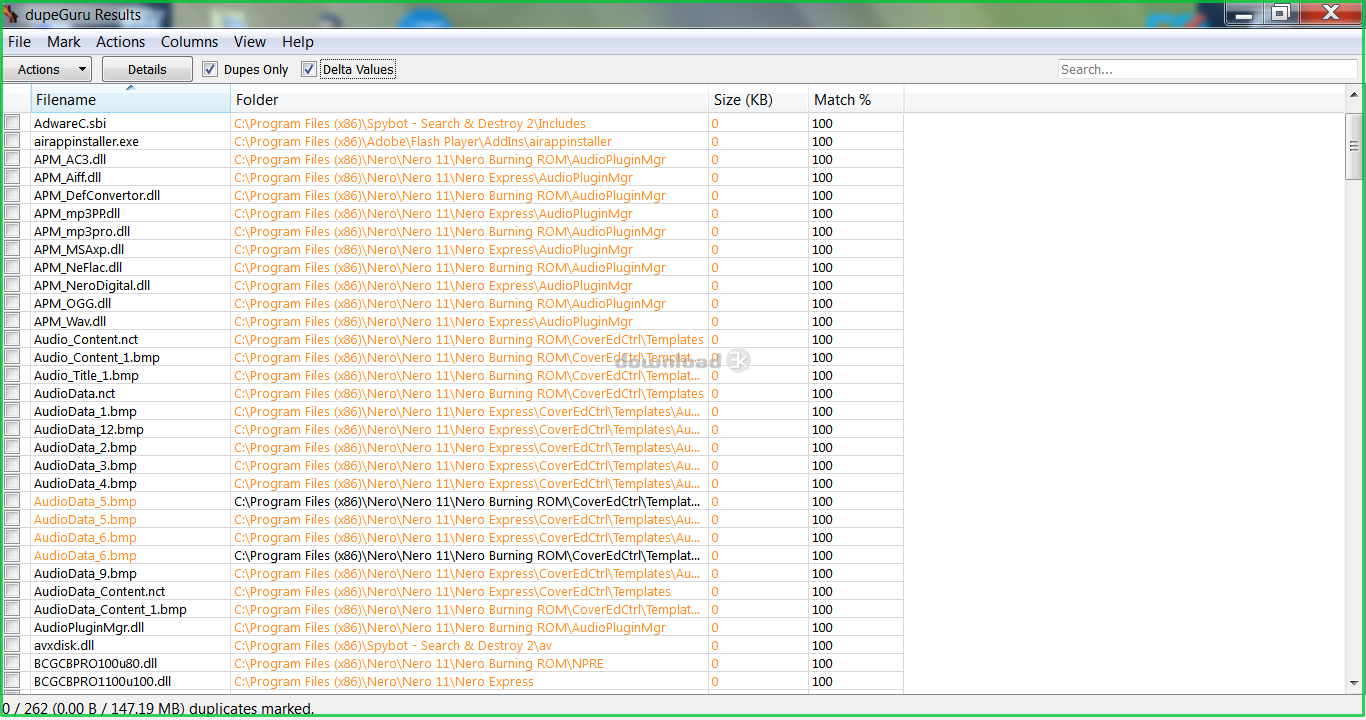Mark the Audio_Title_1.bmp row checkbox

(12, 375)
